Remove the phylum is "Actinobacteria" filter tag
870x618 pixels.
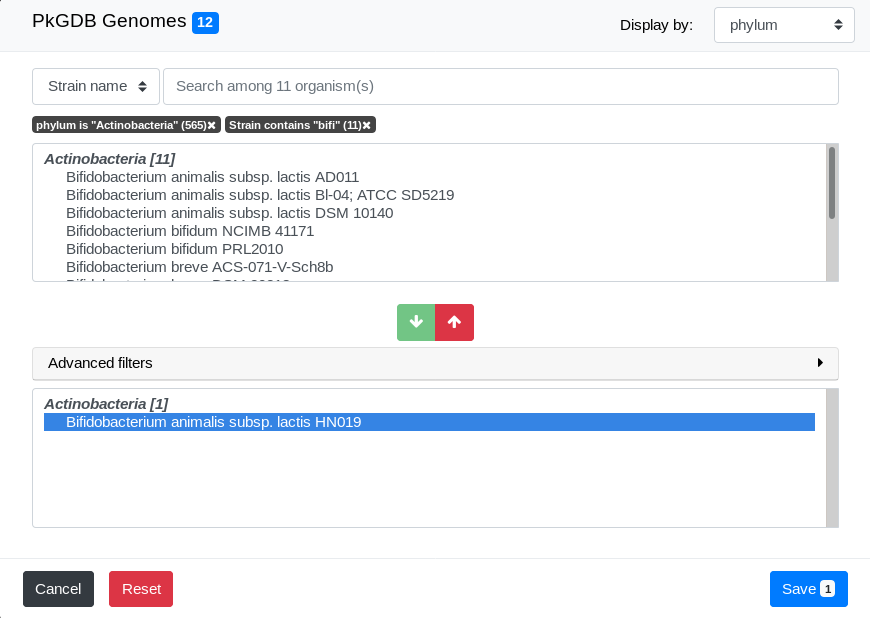click(211, 125)
